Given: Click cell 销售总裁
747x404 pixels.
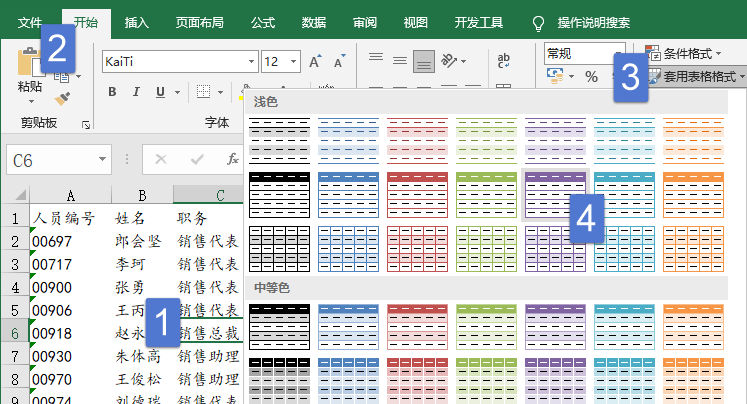Looking at the screenshot, I should click(x=209, y=333).
